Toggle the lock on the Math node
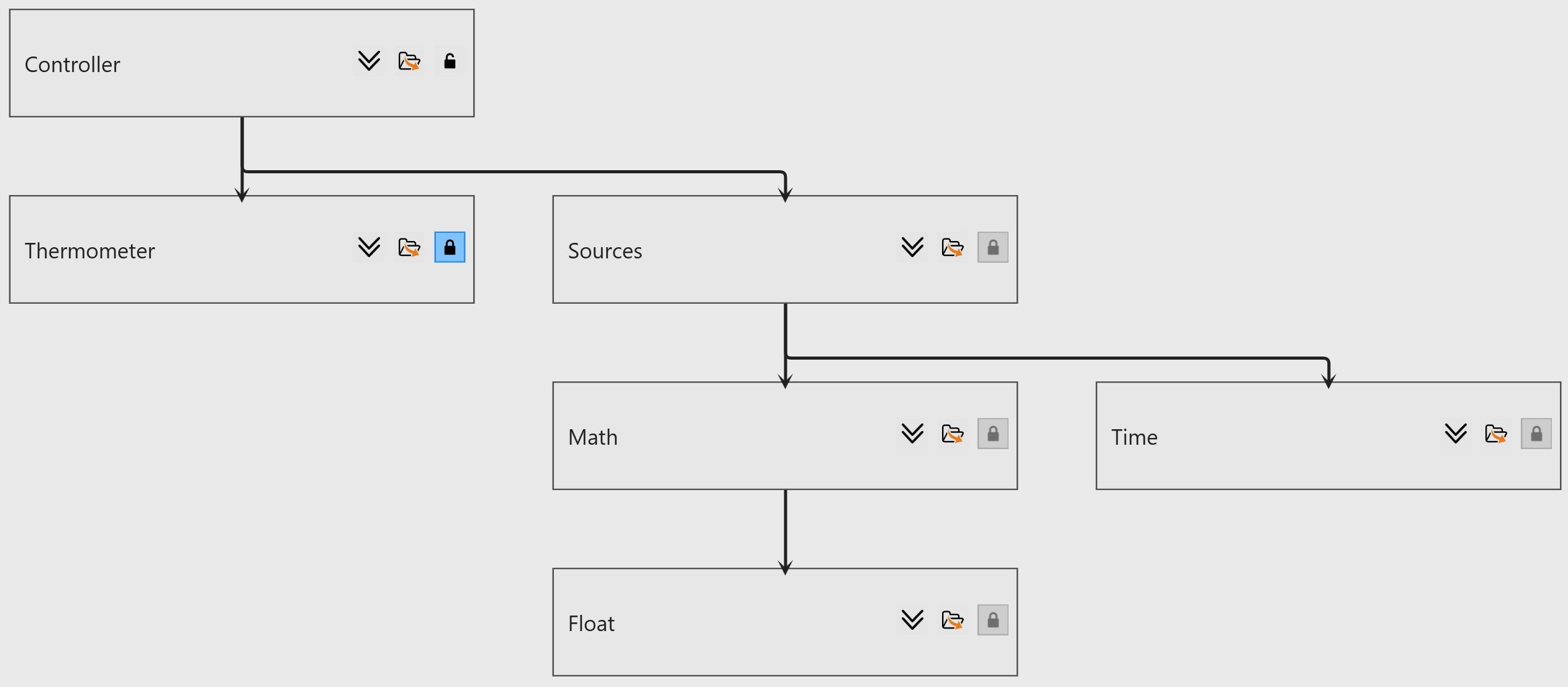The width and height of the screenshot is (1568, 687). coord(993,434)
